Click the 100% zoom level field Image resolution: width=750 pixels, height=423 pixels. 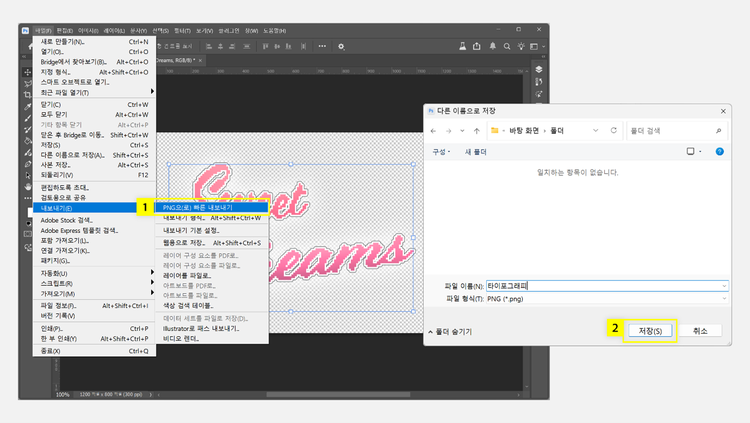63,395
